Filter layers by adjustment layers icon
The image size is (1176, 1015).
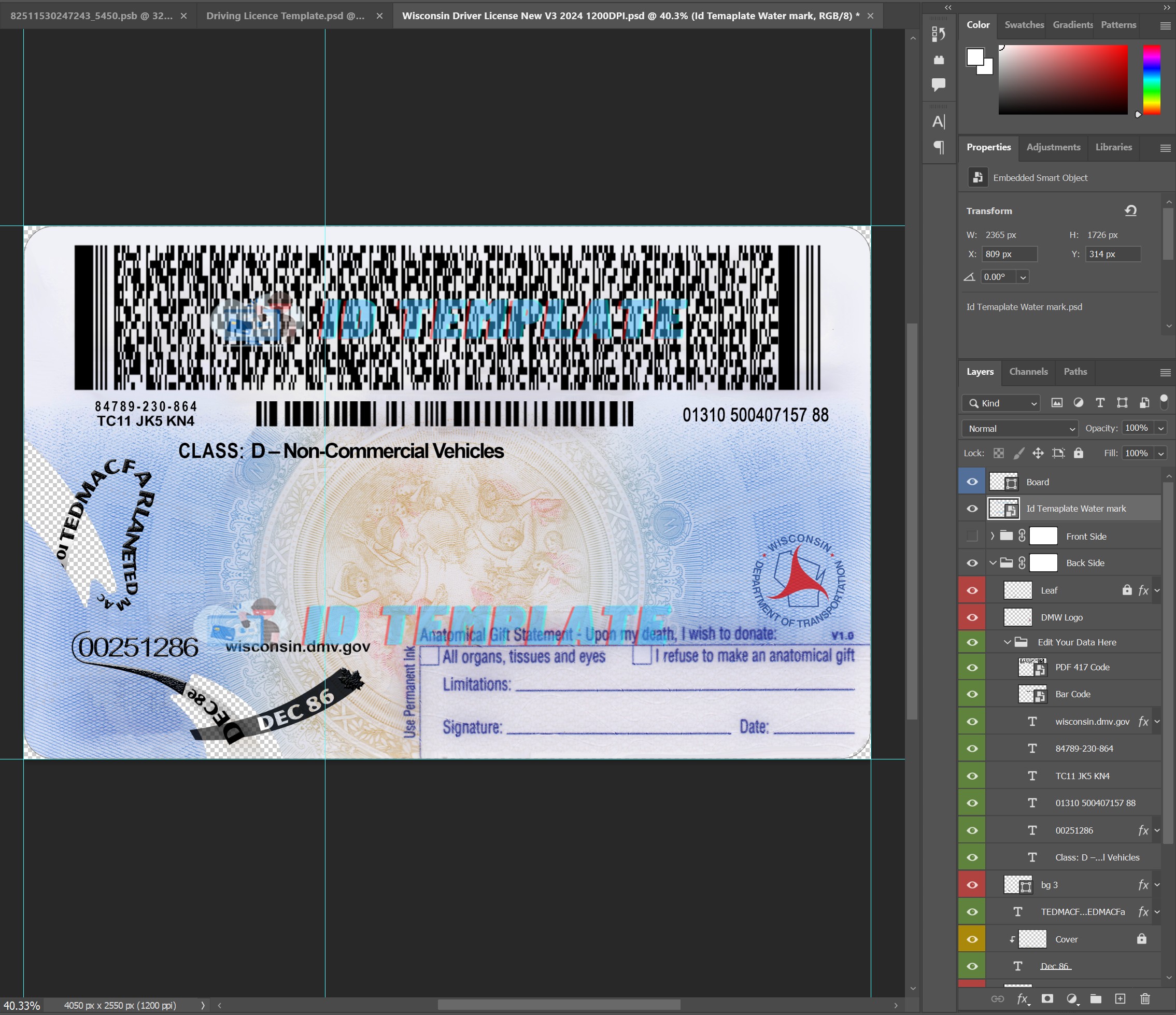pyautogui.click(x=1079, y=402)
